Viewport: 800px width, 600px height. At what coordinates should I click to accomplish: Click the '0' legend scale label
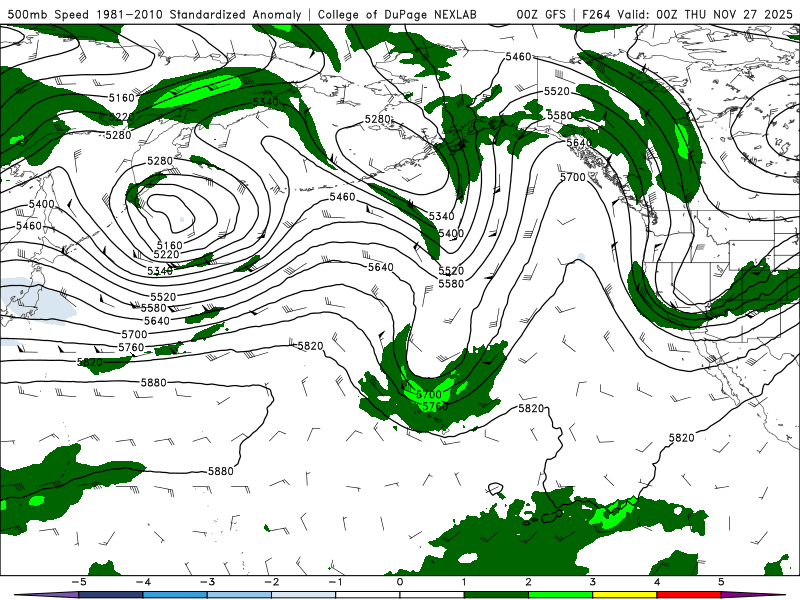(400, 582)
